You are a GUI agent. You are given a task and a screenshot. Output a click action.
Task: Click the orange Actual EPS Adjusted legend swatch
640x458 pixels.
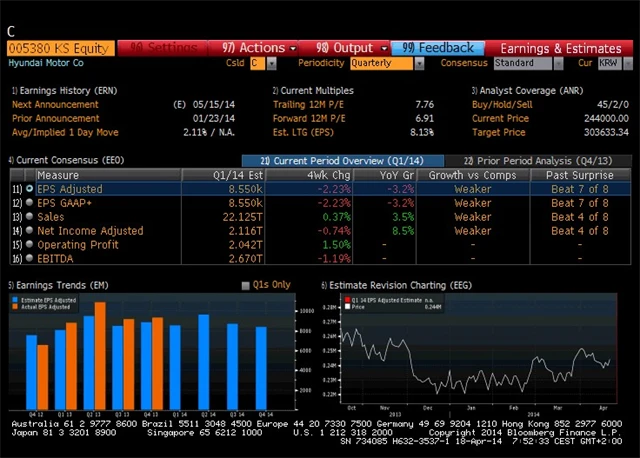coord(18,304)
